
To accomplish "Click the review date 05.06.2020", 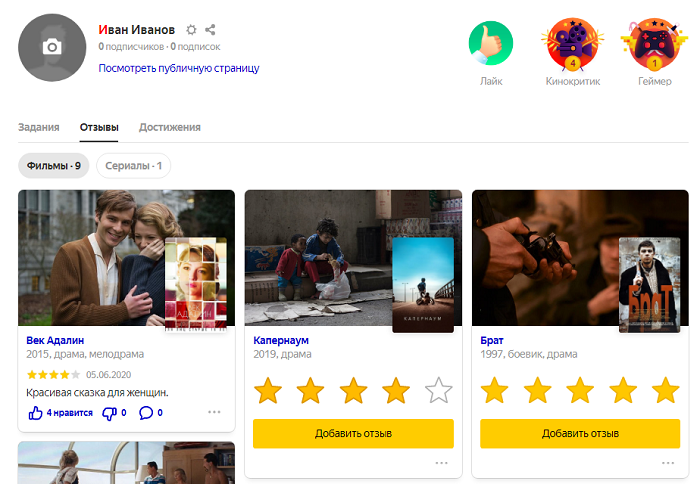I will (108, 375).
